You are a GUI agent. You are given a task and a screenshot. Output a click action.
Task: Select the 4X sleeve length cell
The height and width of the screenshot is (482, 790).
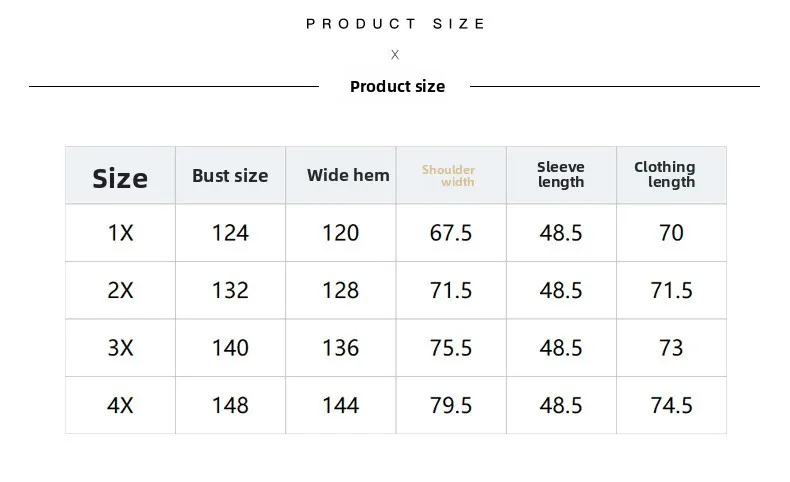561,406
